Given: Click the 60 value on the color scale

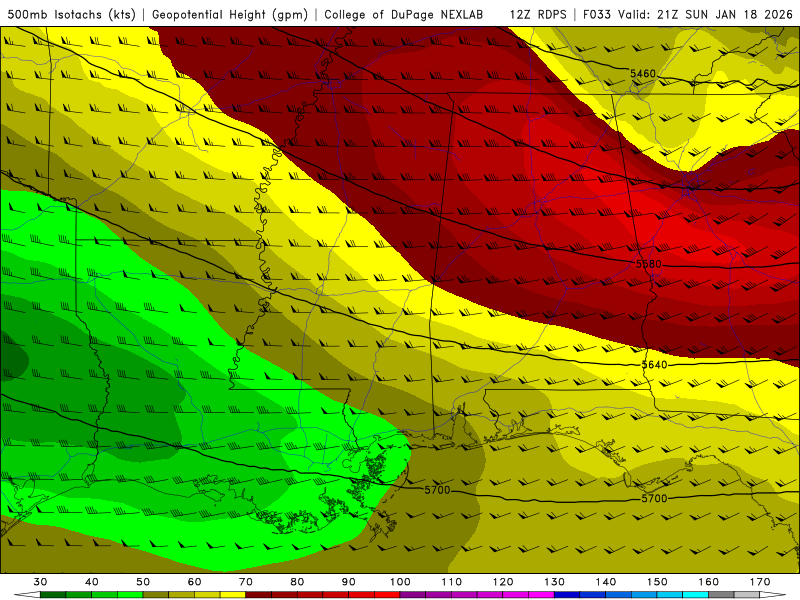Looking at the screenshot, I should (194, 582).
